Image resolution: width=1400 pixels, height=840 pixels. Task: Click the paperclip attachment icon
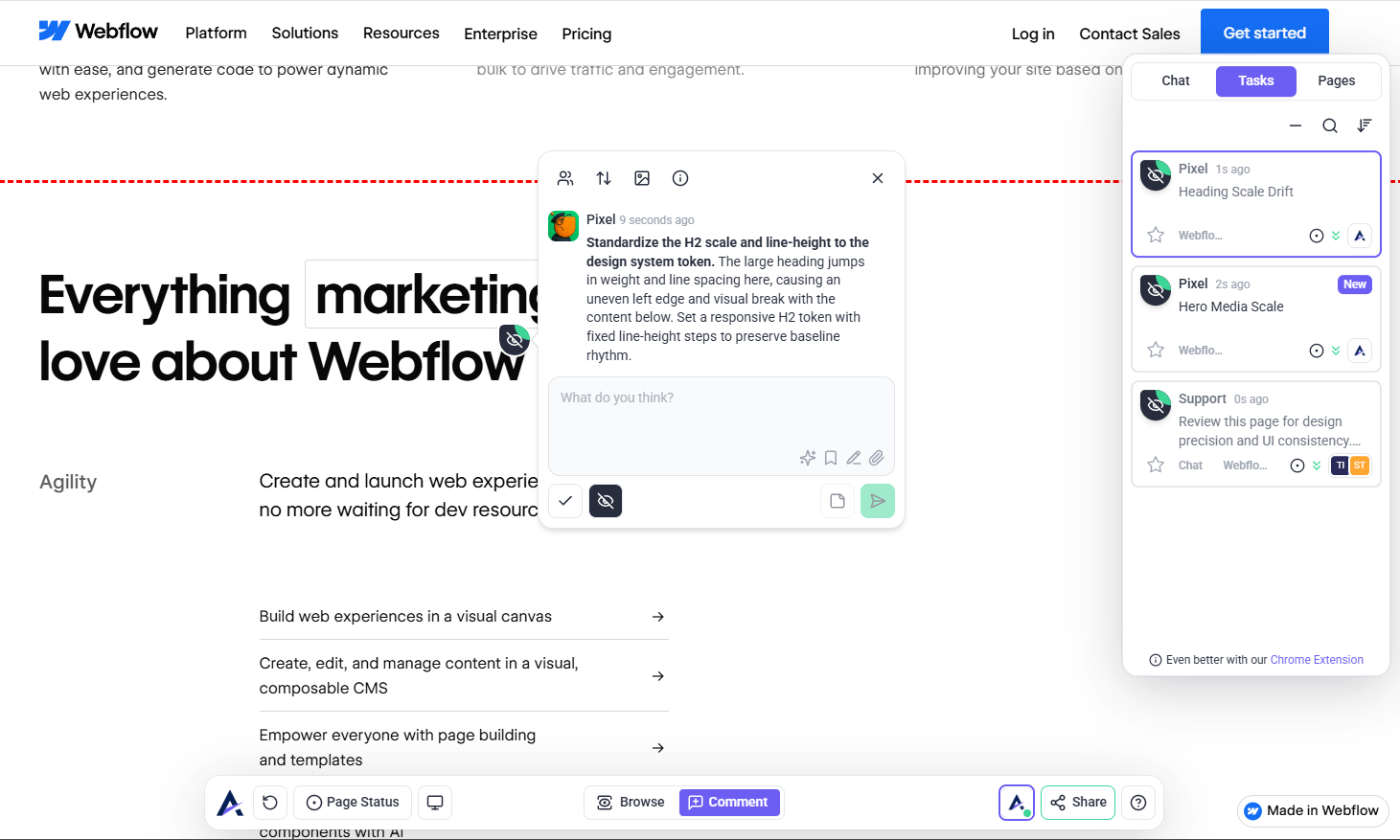[877, 458]
